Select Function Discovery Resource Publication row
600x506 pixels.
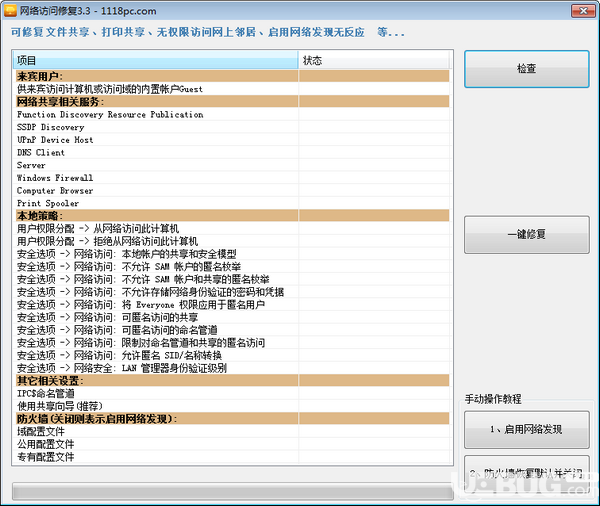pyautogui.click(x=232, y=114)
